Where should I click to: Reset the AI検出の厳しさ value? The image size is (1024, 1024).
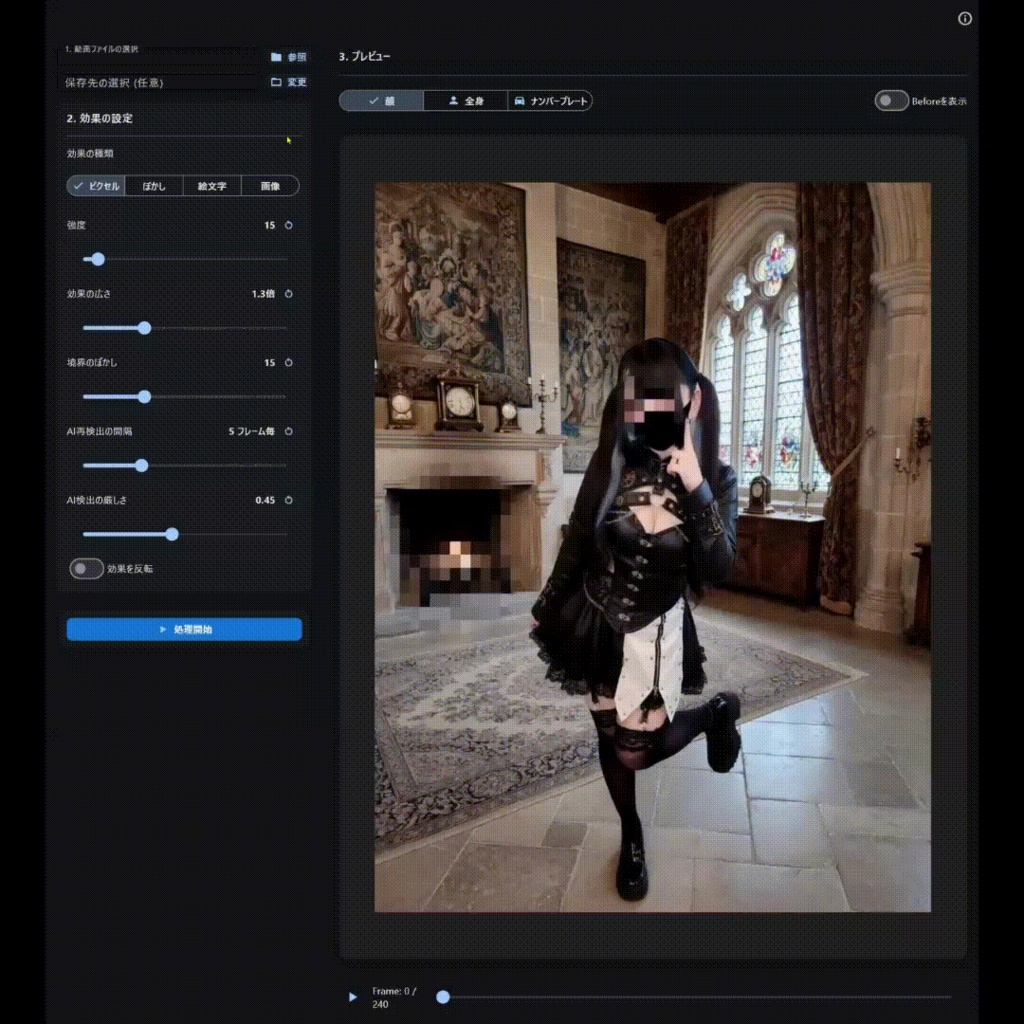(289, 500)
